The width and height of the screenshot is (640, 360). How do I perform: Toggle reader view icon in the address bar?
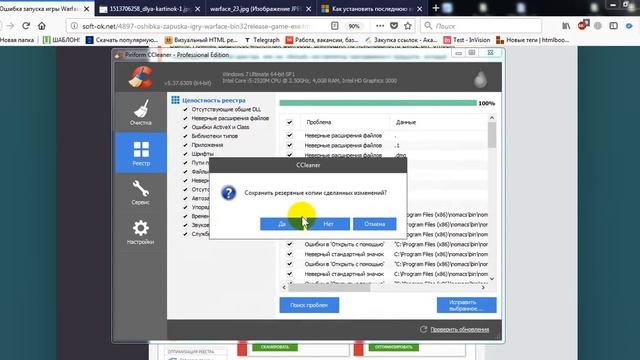pyautogui.click(x=335, y=26)
